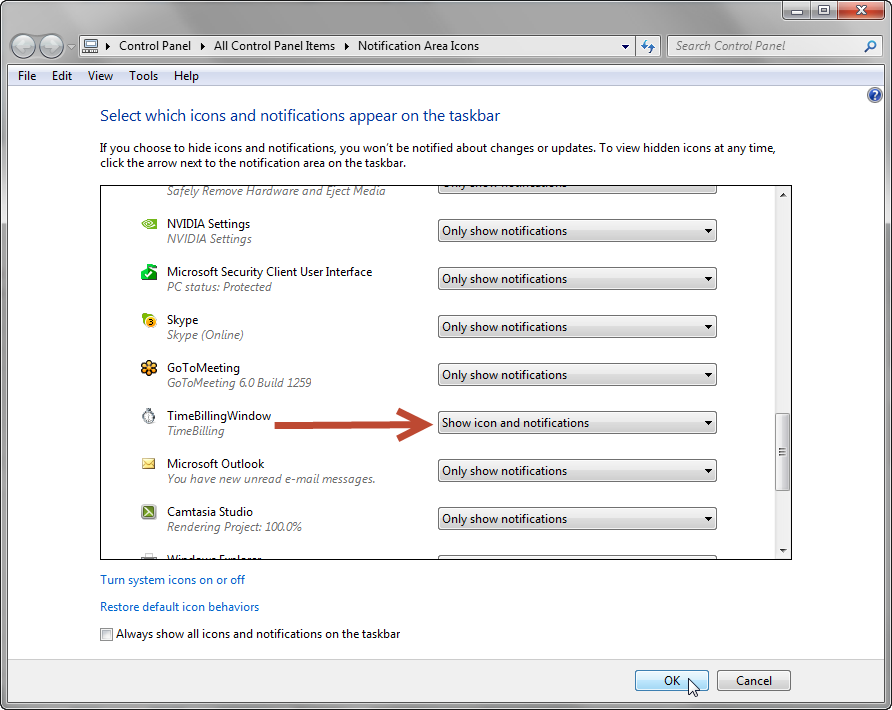Open the Tools menu
Viewport: 892px width, 710px height.
pyautogui.click(x=143, y=76)
